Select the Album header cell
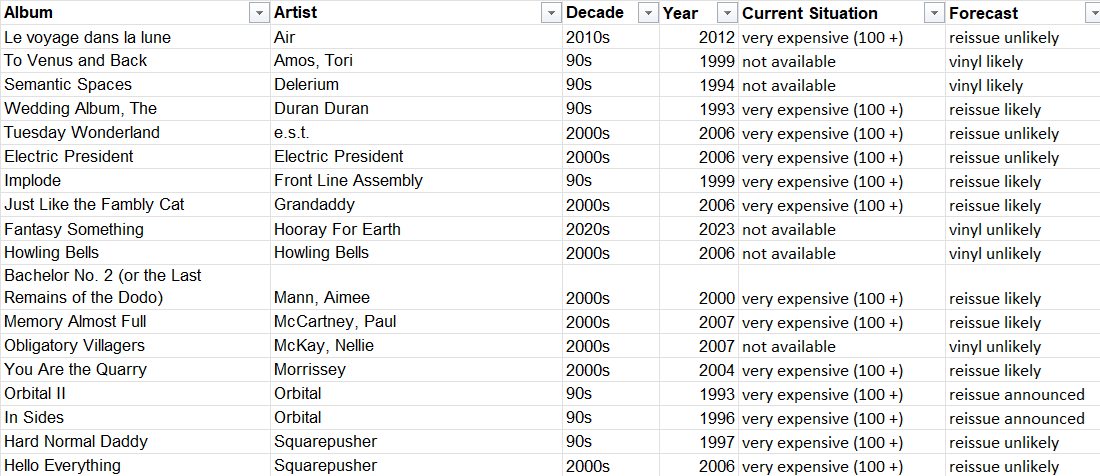1100x476 pixels. (x=135, y=13)
